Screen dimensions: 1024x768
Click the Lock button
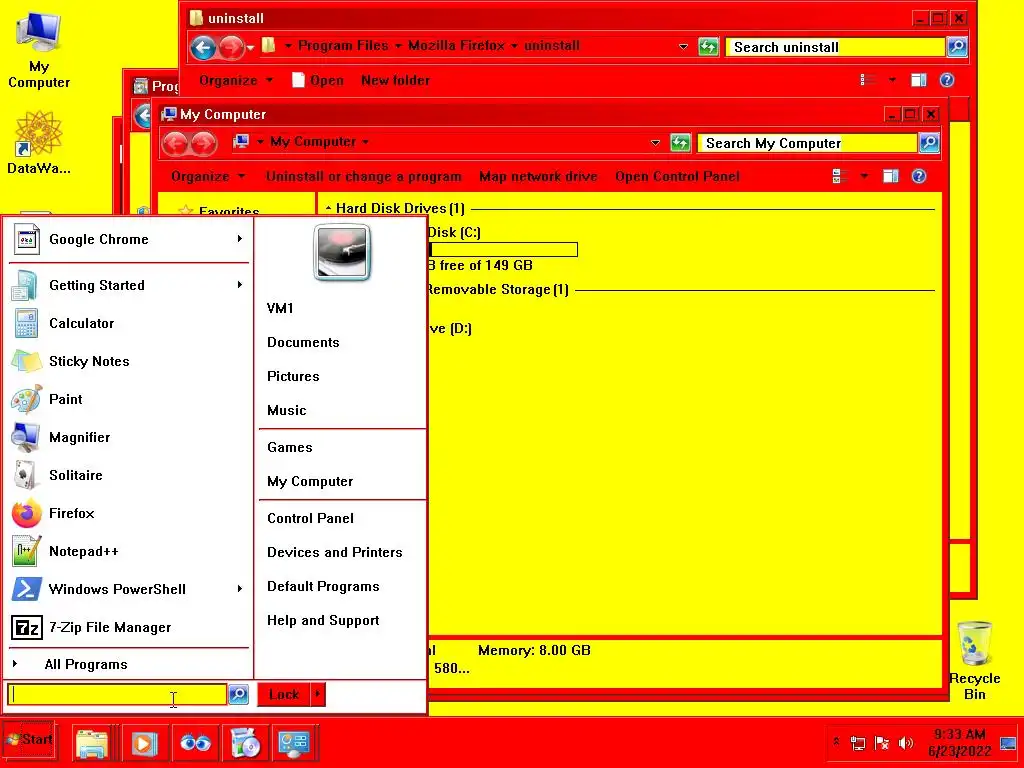tap(283, 694)
